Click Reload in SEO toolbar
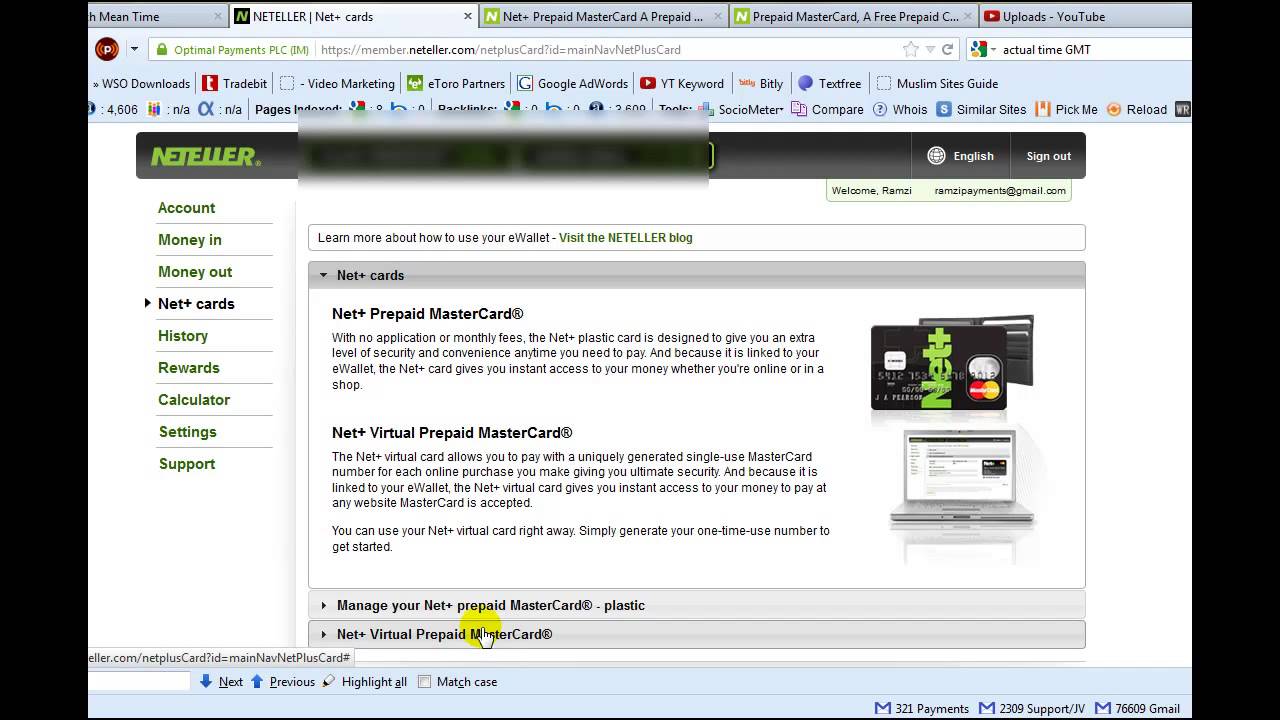The image size is (1280, 720). click(1137, 109)
